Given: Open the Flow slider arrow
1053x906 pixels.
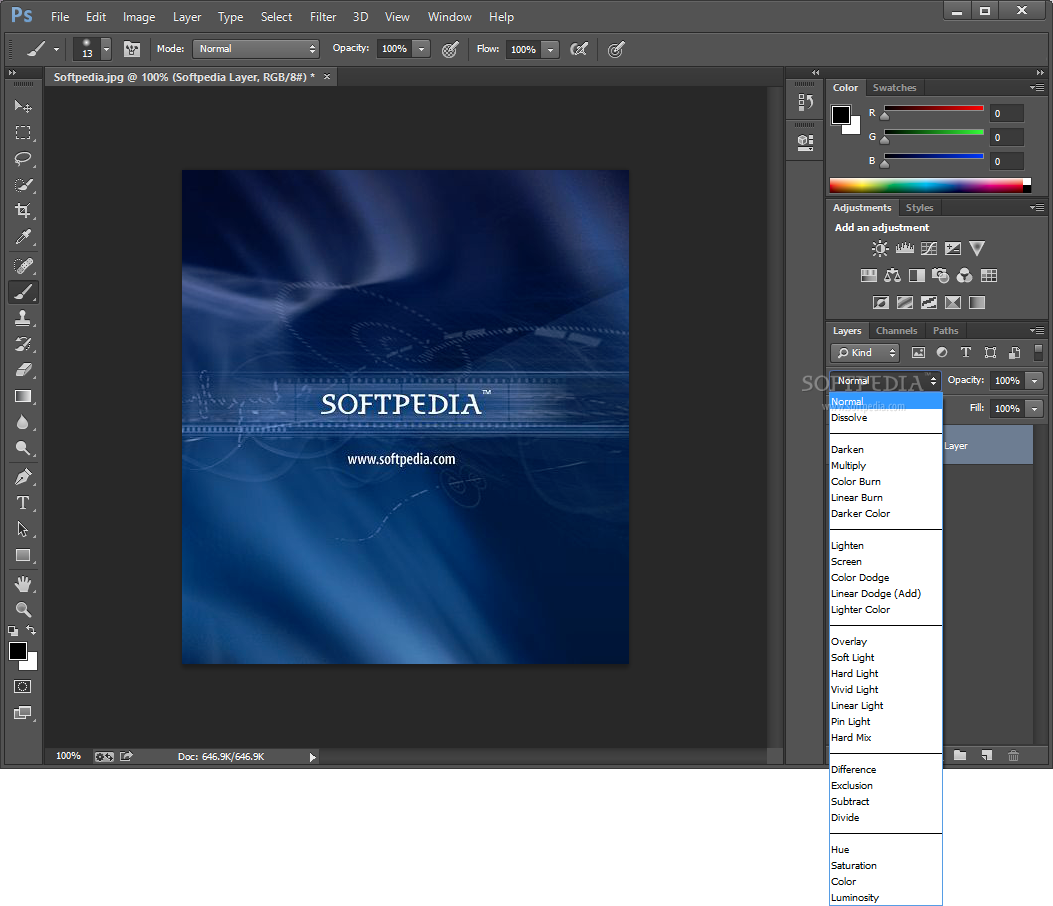Looking at the screenshot, I should pos(551,49).
